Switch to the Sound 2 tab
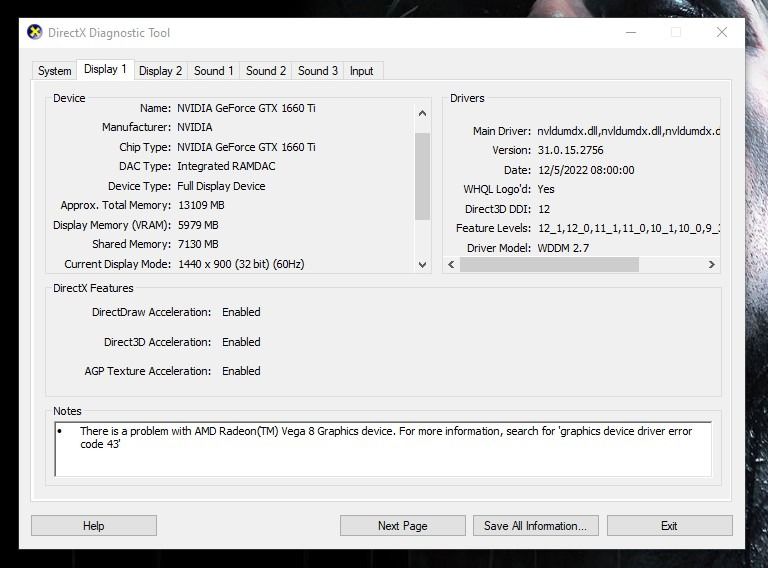 click(266, 71)
